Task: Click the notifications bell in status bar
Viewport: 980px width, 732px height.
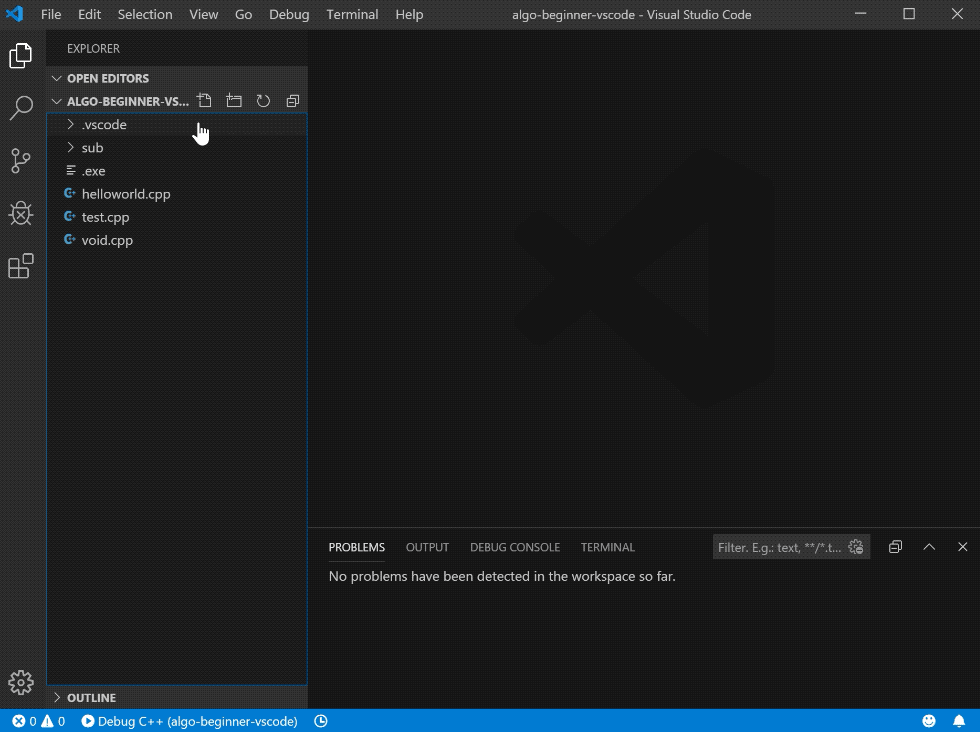Action: point(958,721)
